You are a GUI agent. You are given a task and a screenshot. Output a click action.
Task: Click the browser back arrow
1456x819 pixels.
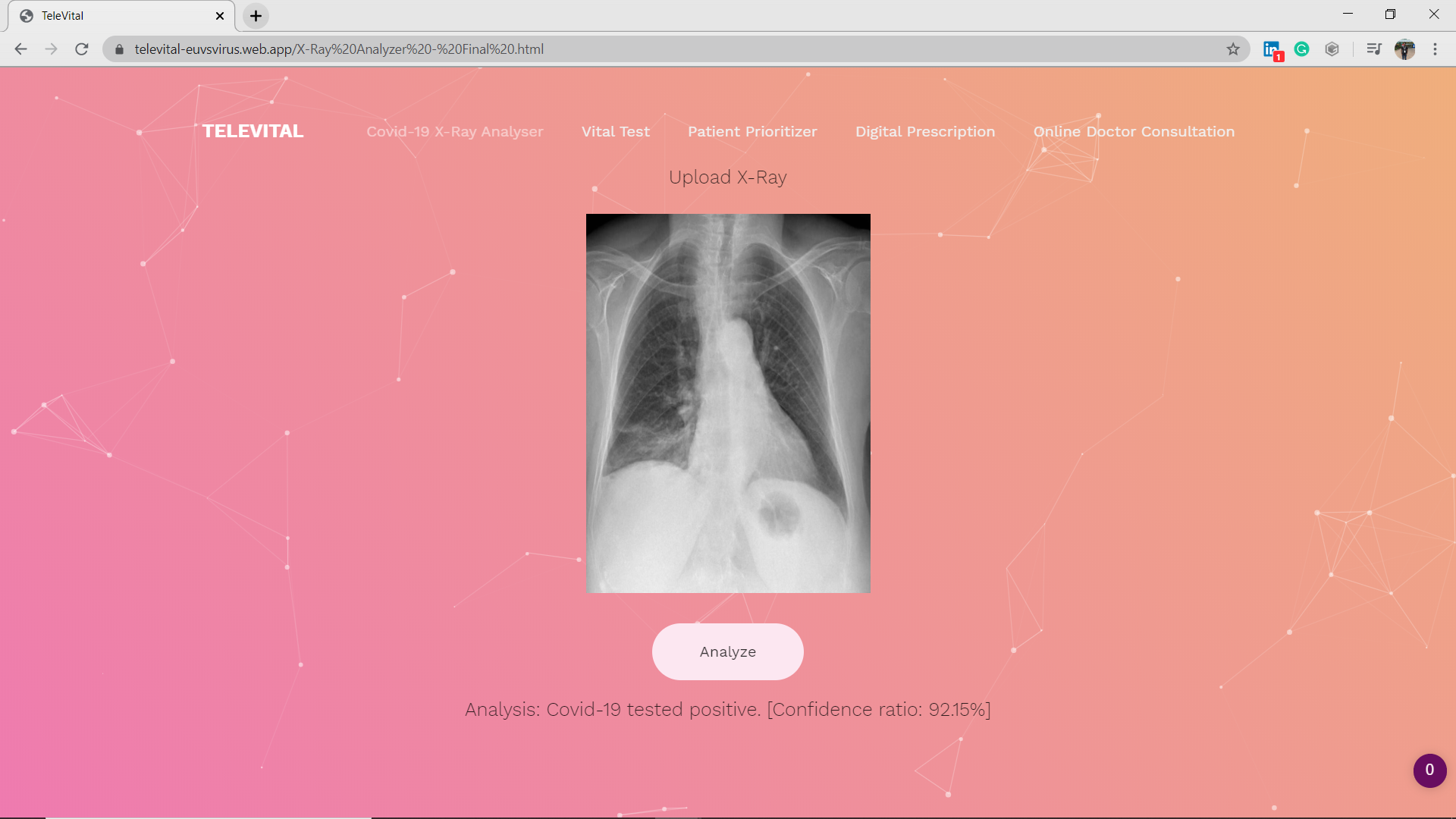tap(20, 49)
